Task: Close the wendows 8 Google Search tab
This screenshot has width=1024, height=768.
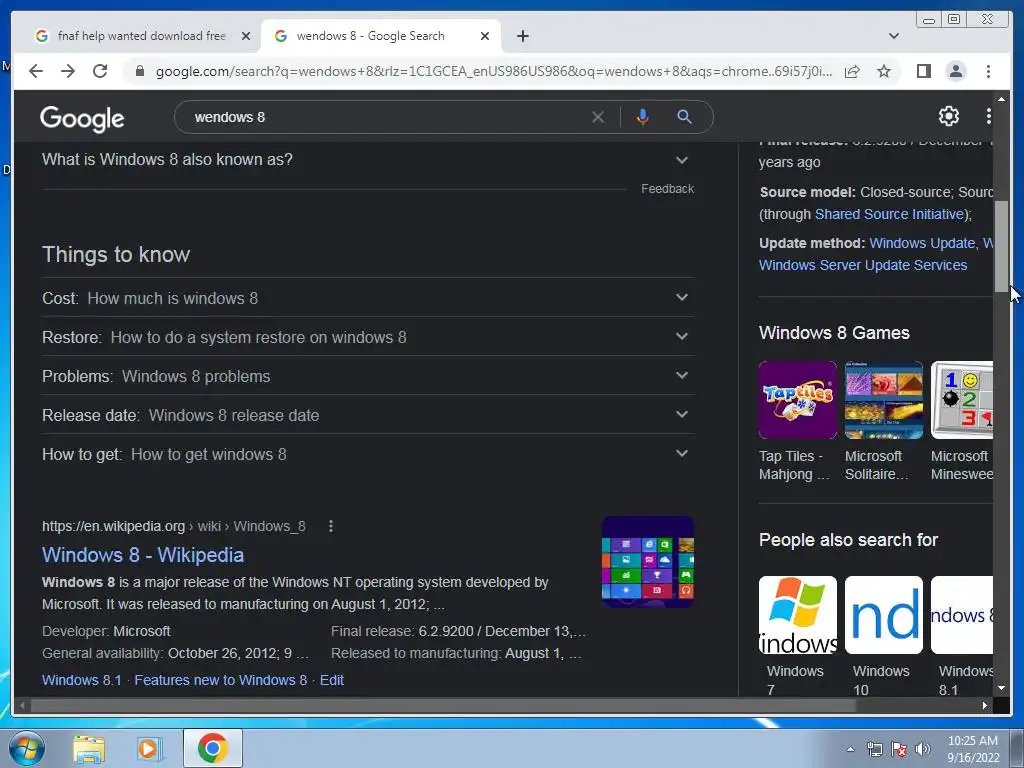Action: tap(485, 37)
